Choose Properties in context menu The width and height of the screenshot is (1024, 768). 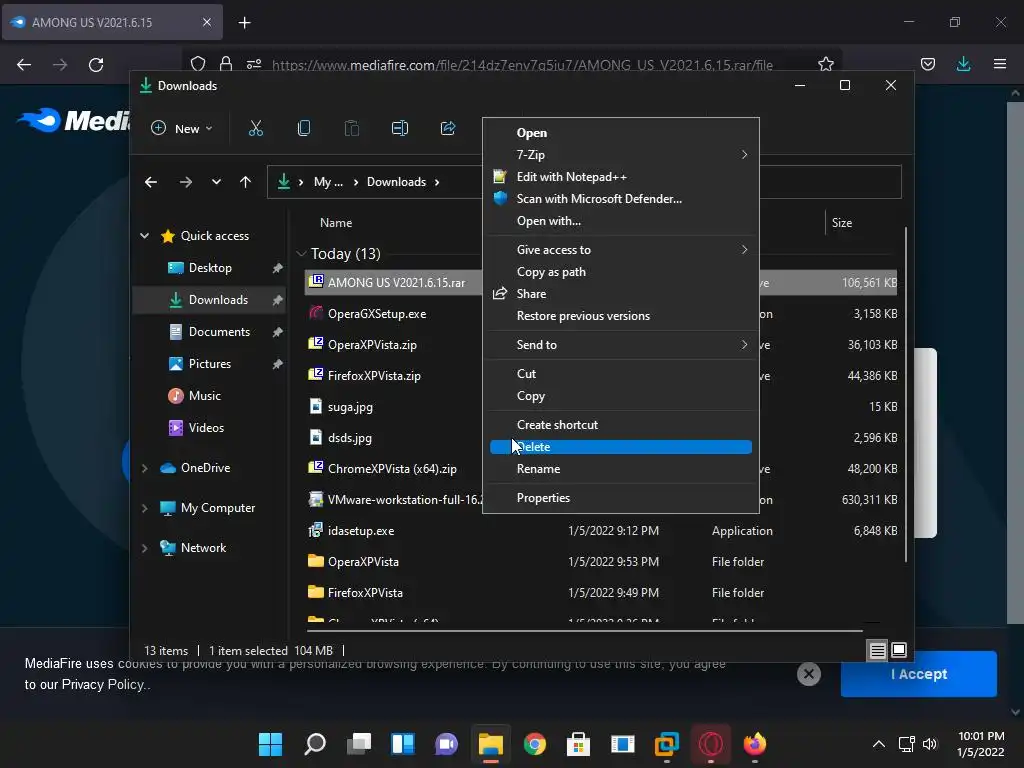[620, 498]
